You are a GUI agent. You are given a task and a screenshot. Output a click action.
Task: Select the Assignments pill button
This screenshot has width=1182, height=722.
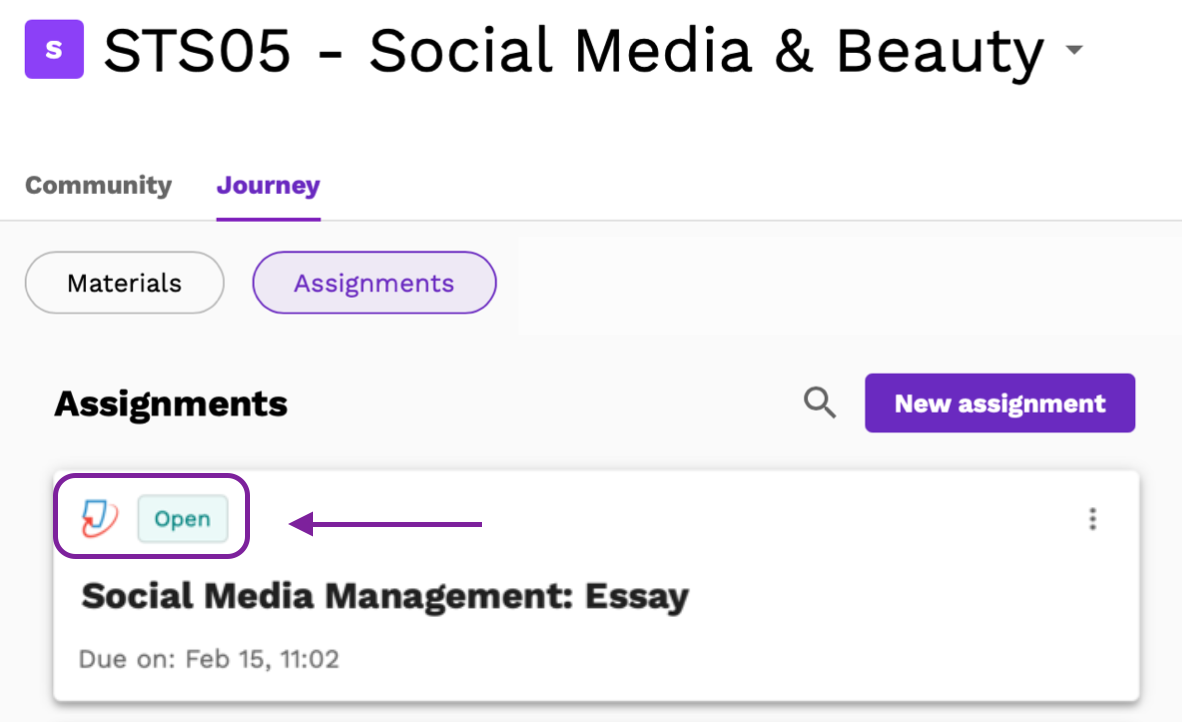tap(375, 283)
